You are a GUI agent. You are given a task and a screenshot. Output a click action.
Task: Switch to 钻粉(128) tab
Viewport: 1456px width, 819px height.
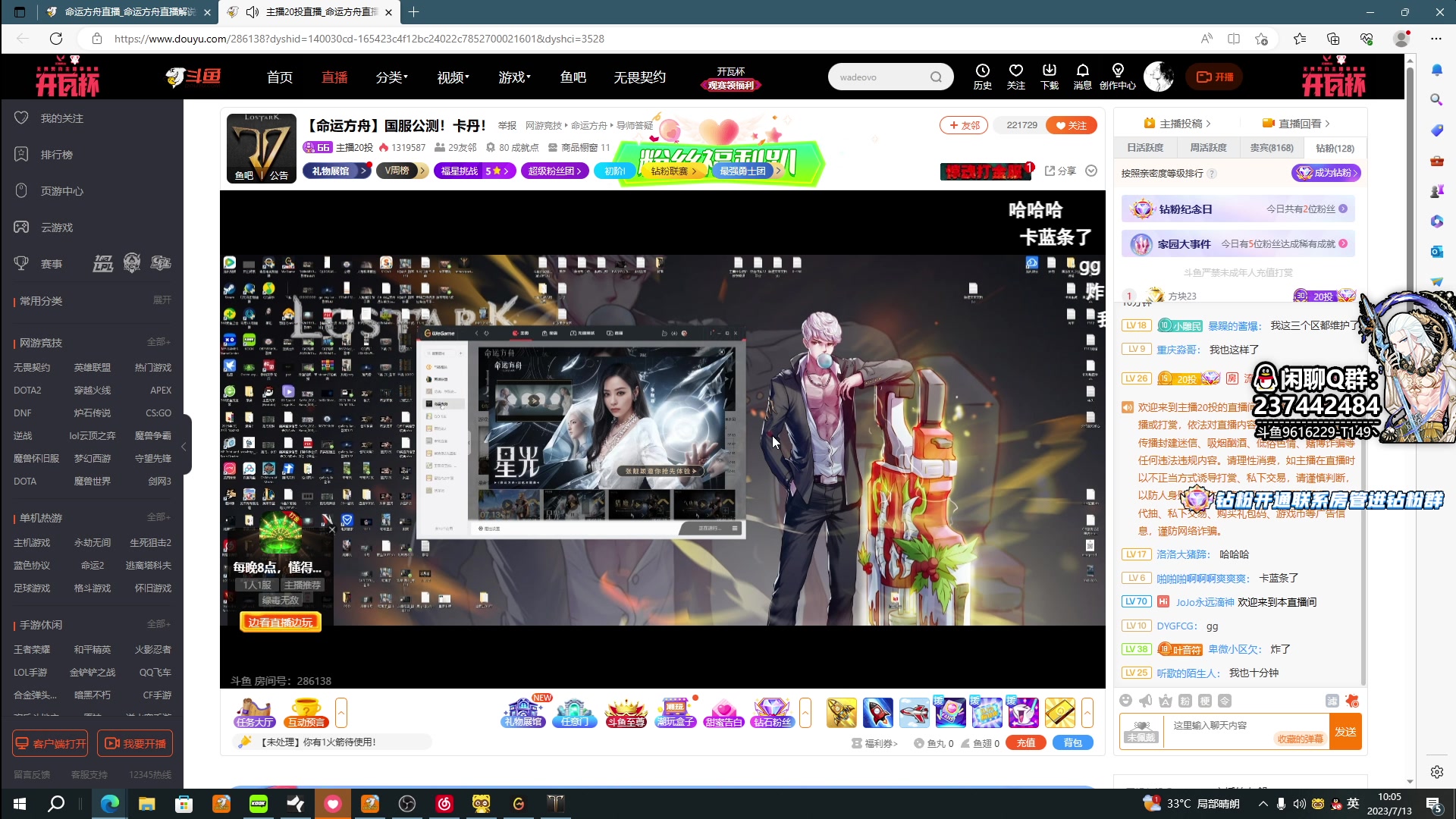click(1335, 148)
